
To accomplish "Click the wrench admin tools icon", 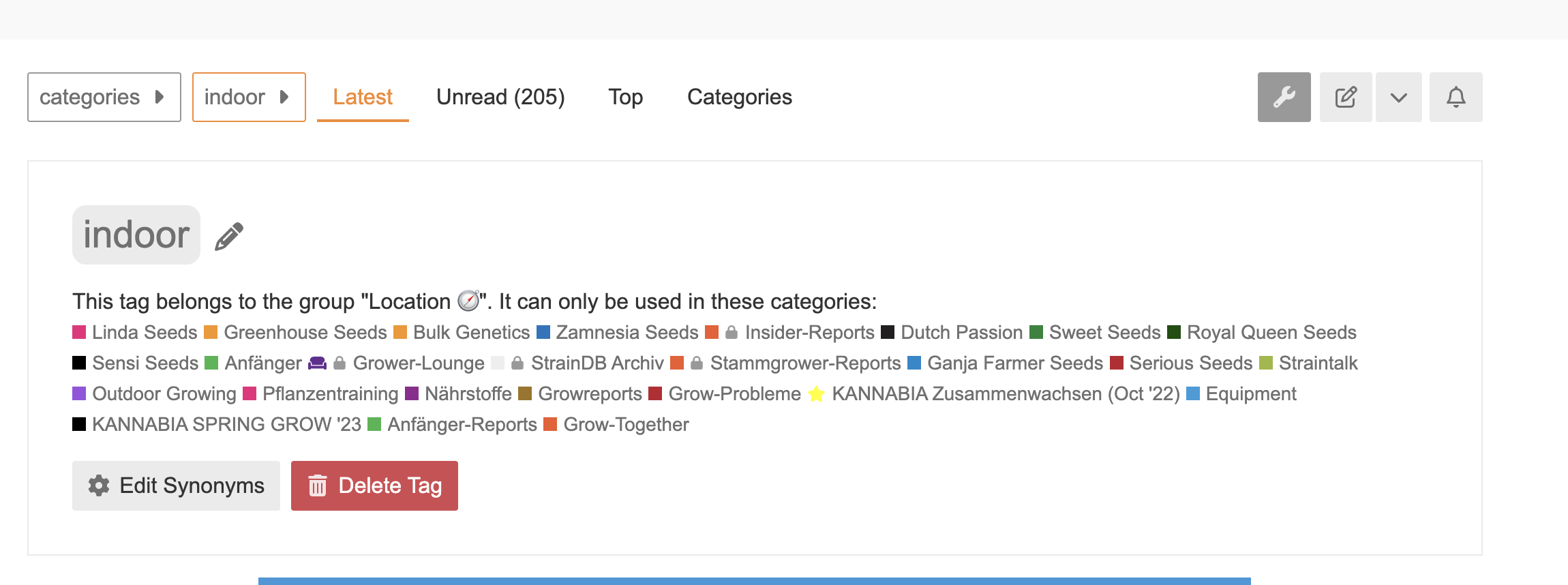I will pos(1284,97).
